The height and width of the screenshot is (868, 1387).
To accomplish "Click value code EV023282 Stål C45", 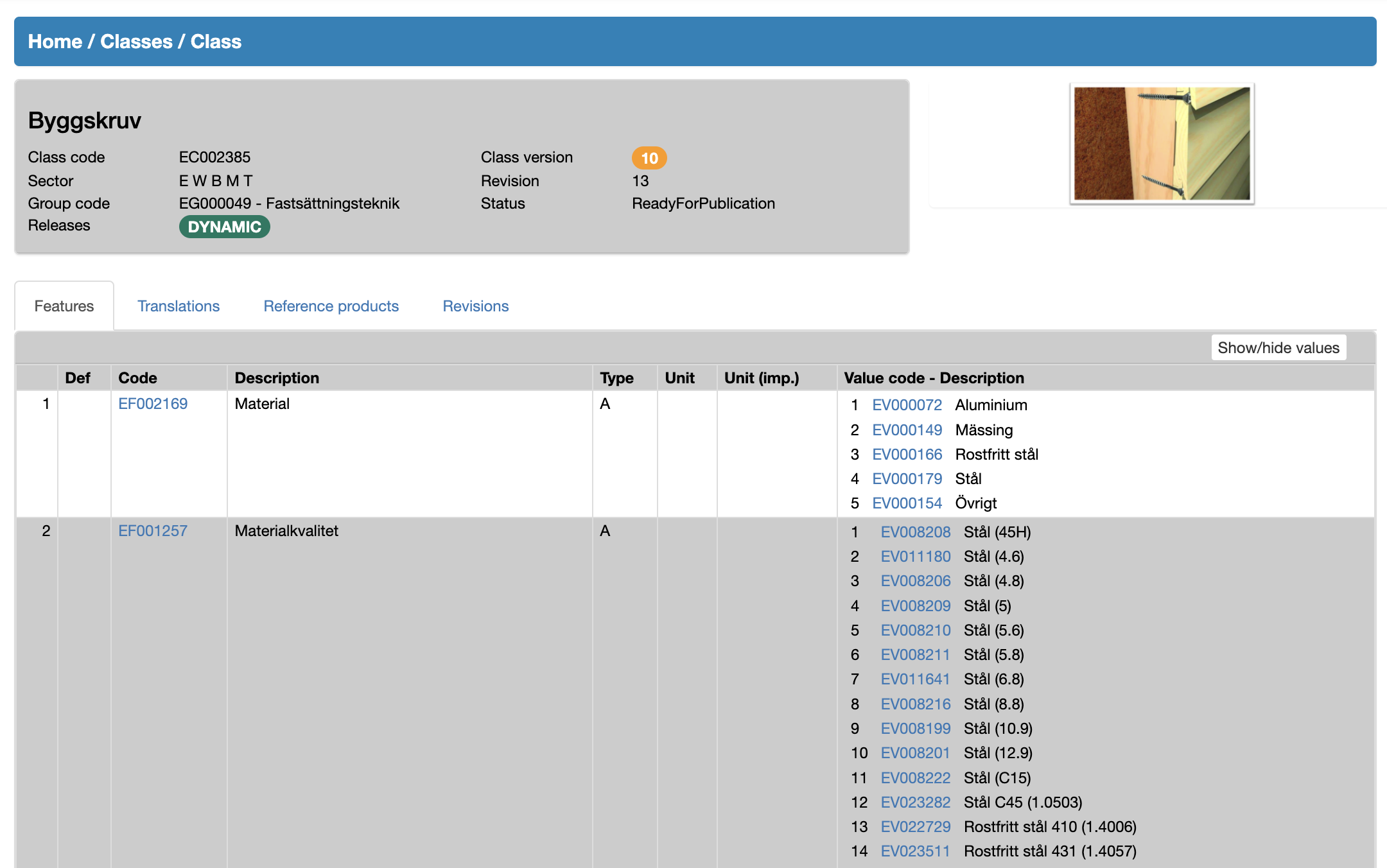I will [915, 803].
